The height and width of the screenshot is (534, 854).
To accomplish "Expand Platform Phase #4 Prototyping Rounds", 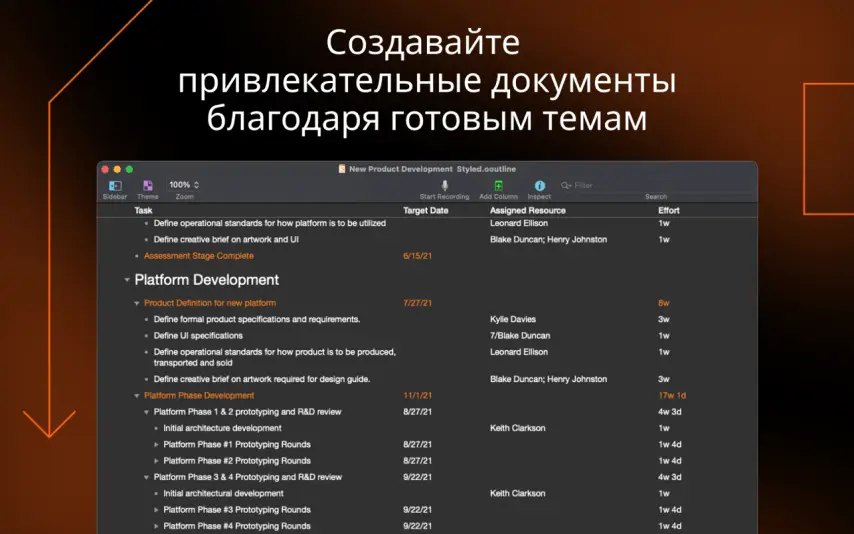I will pos(157,526).
